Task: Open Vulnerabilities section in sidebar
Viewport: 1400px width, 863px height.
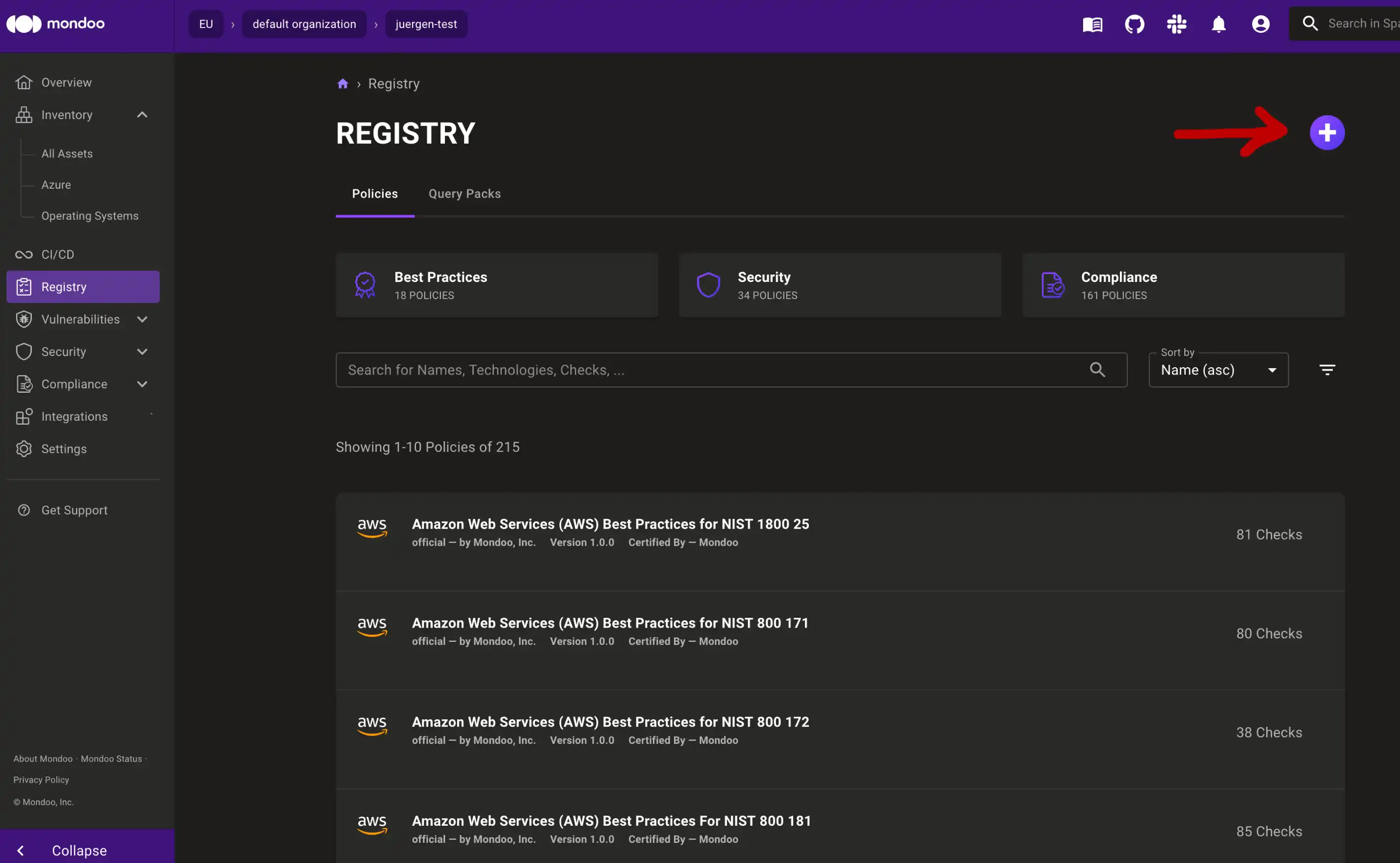Action: coord(80,319)
